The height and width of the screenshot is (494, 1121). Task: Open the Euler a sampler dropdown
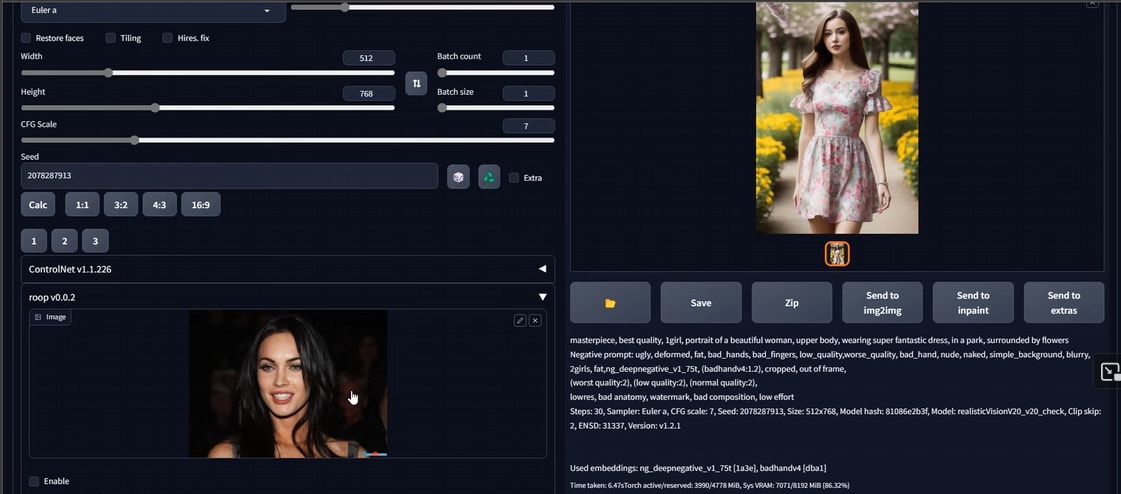144,11
